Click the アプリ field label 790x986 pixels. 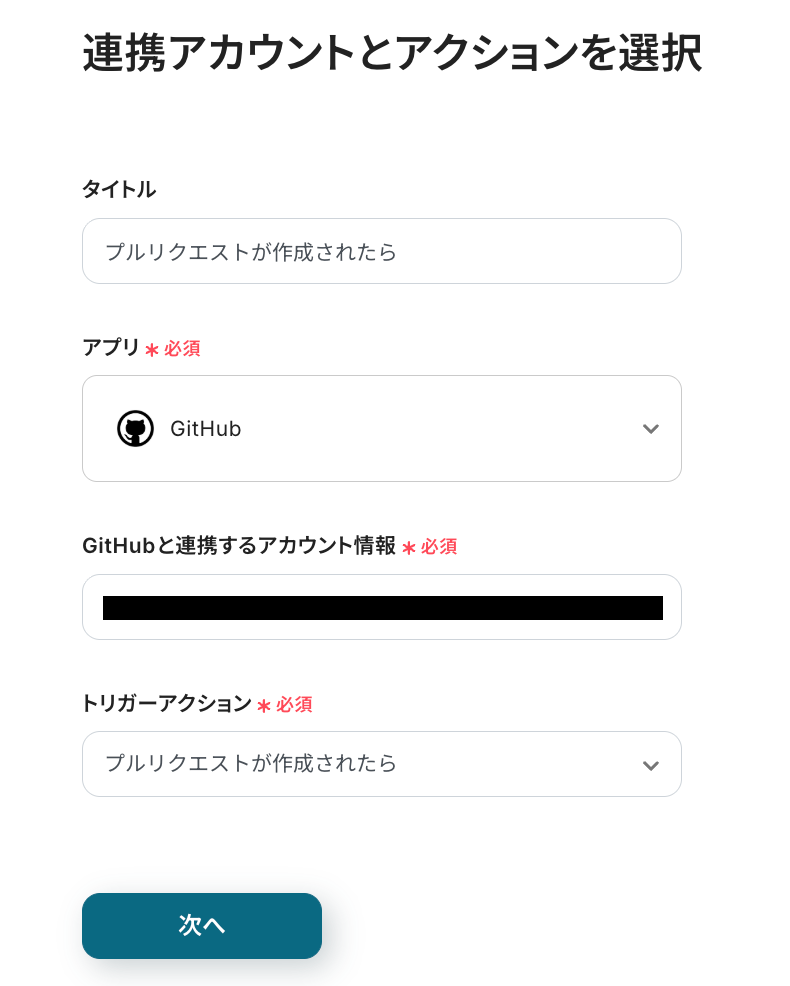tap(111, 347)
